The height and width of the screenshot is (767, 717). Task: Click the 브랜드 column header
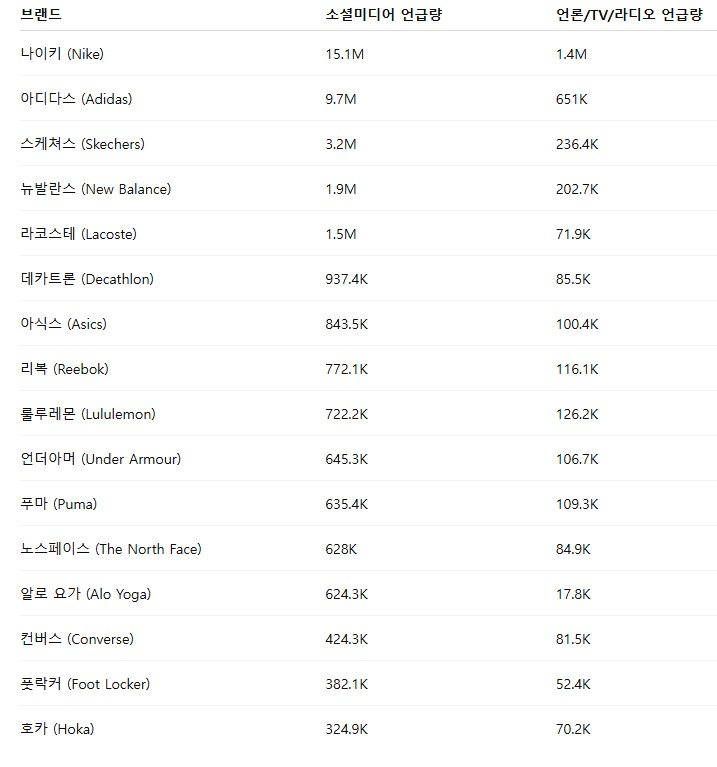pos(41,14)
